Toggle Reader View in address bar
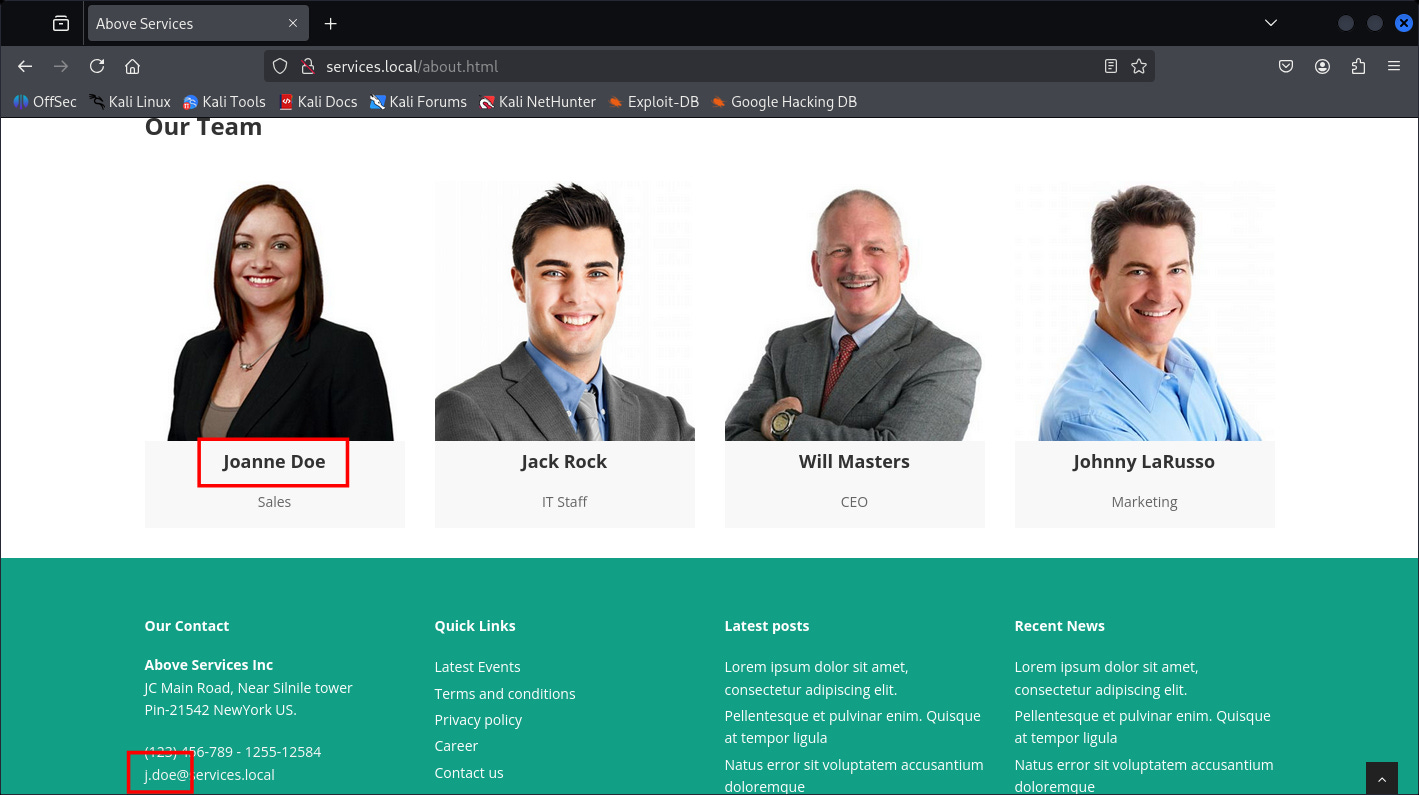 (1111, 66)
